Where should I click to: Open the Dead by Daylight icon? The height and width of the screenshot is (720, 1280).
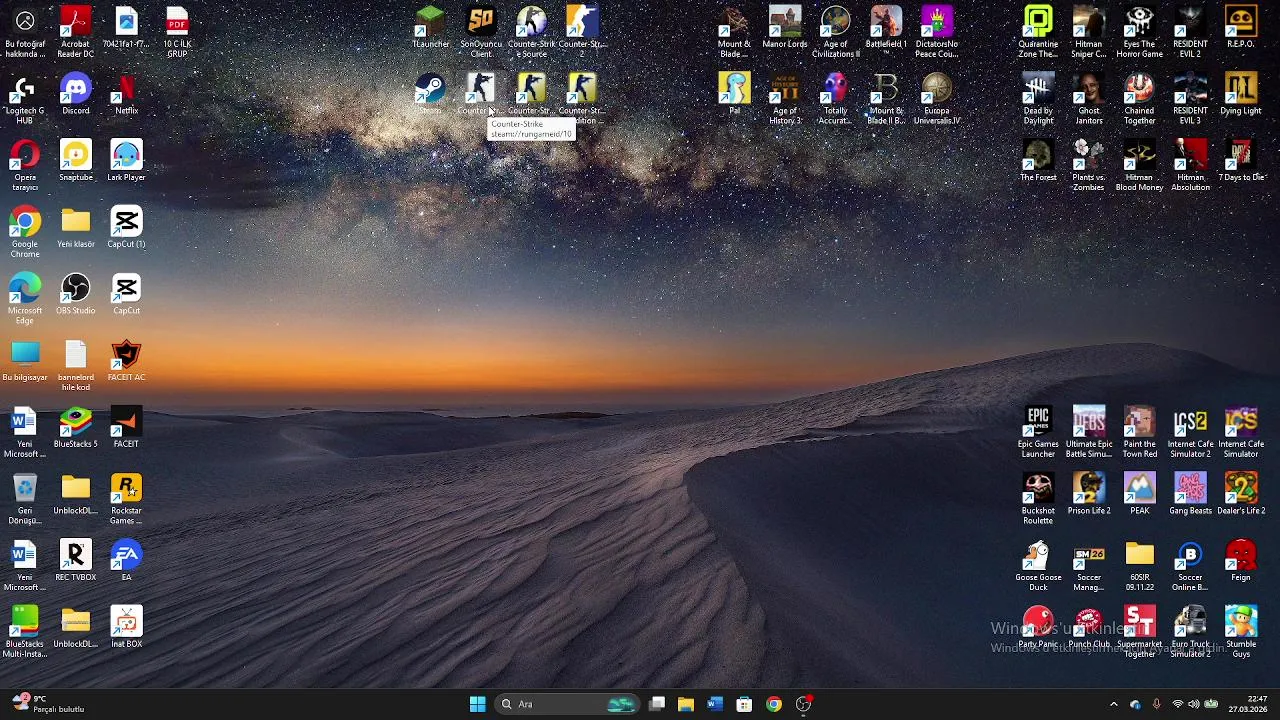(x=1038, y=99)
